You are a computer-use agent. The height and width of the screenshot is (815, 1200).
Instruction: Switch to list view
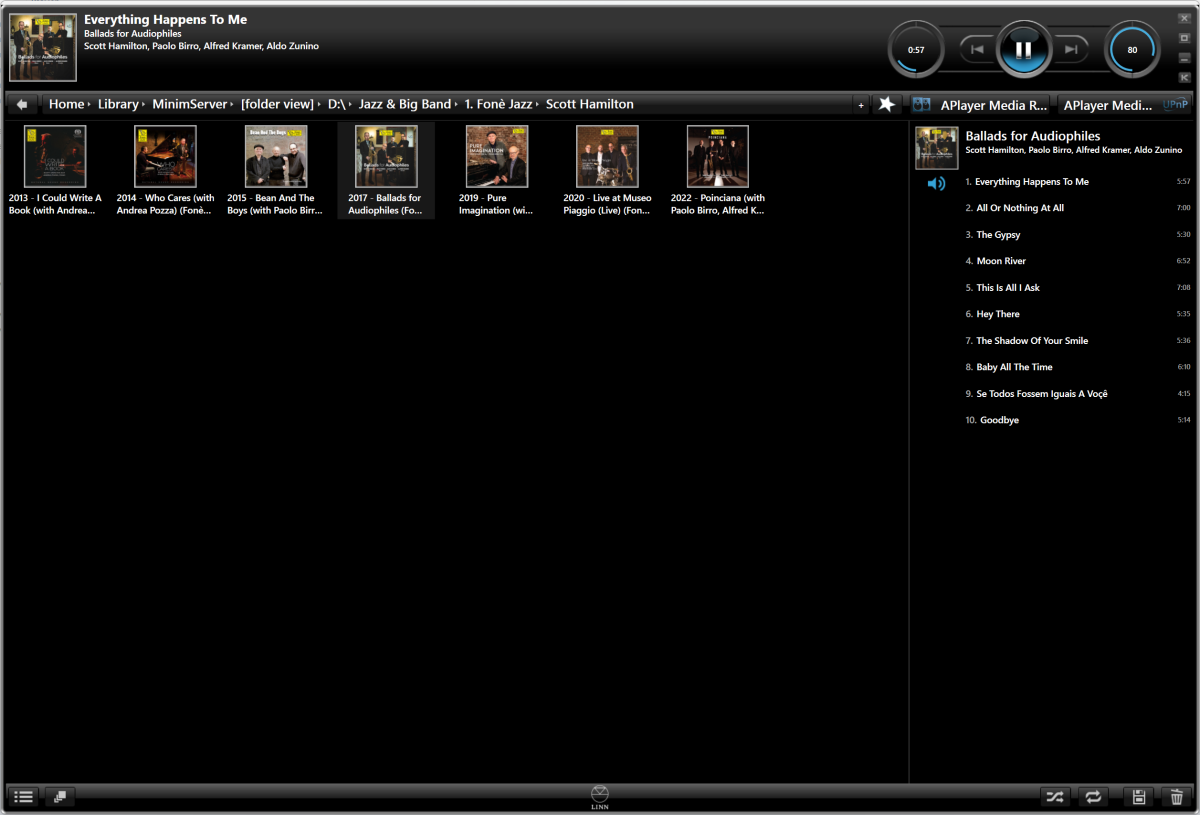[24, 797]
